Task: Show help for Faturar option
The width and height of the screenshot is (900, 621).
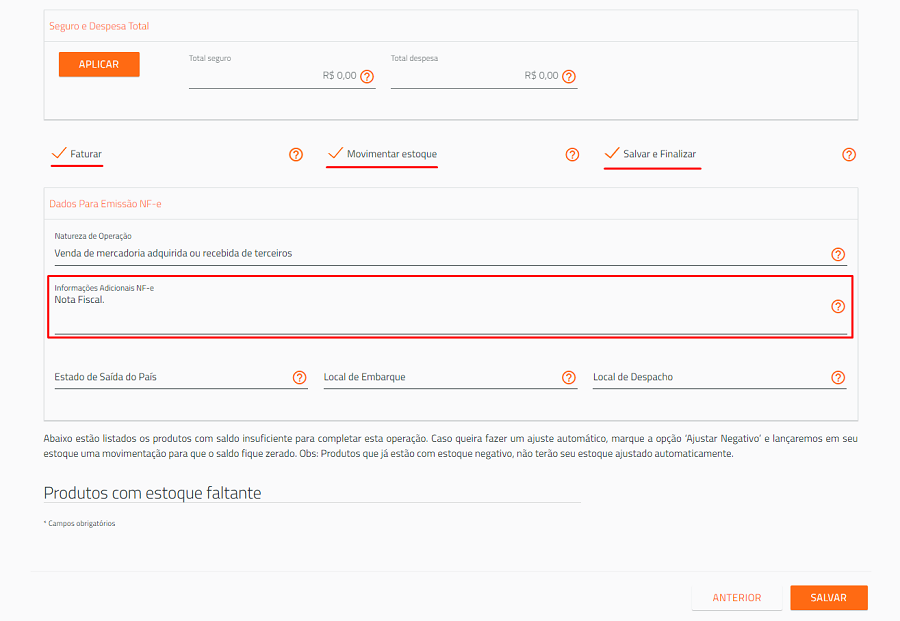Action: click(x=296, y=154)
